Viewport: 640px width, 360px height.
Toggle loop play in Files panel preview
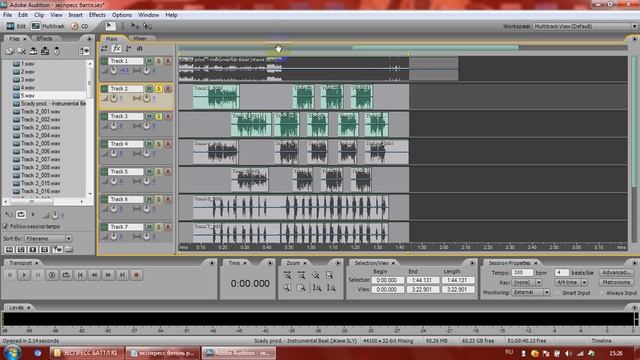tap(21, 215)
